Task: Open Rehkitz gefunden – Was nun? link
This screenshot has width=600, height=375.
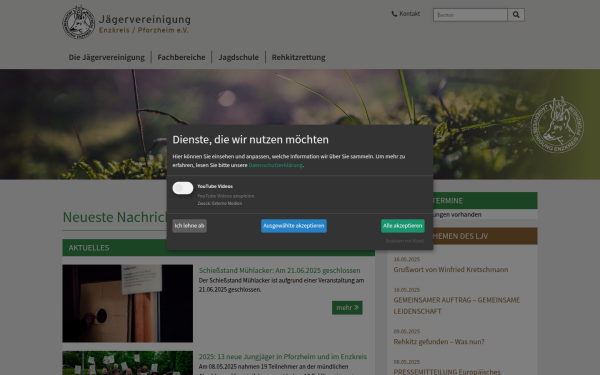Action: click(x=439, y=342)
